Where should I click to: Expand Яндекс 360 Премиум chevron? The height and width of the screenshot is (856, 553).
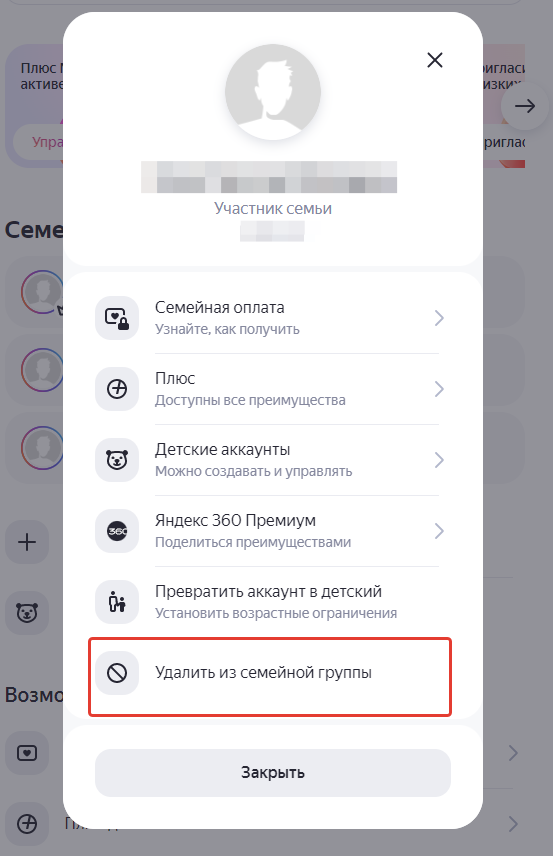439,531
